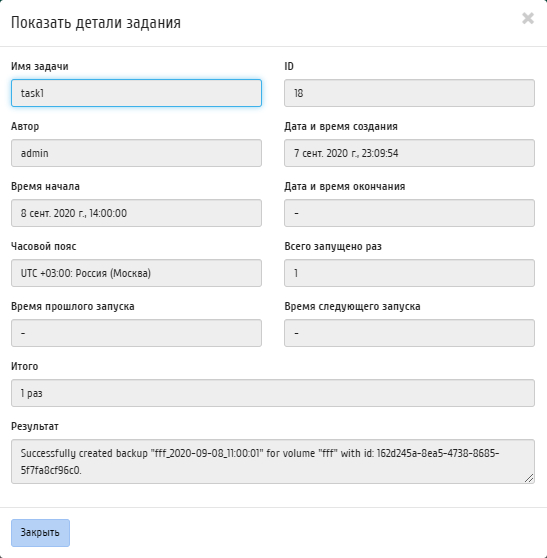Click inside the Результат text area
The width and height of the screenshot is (547, 558).
tap(273, 462)
